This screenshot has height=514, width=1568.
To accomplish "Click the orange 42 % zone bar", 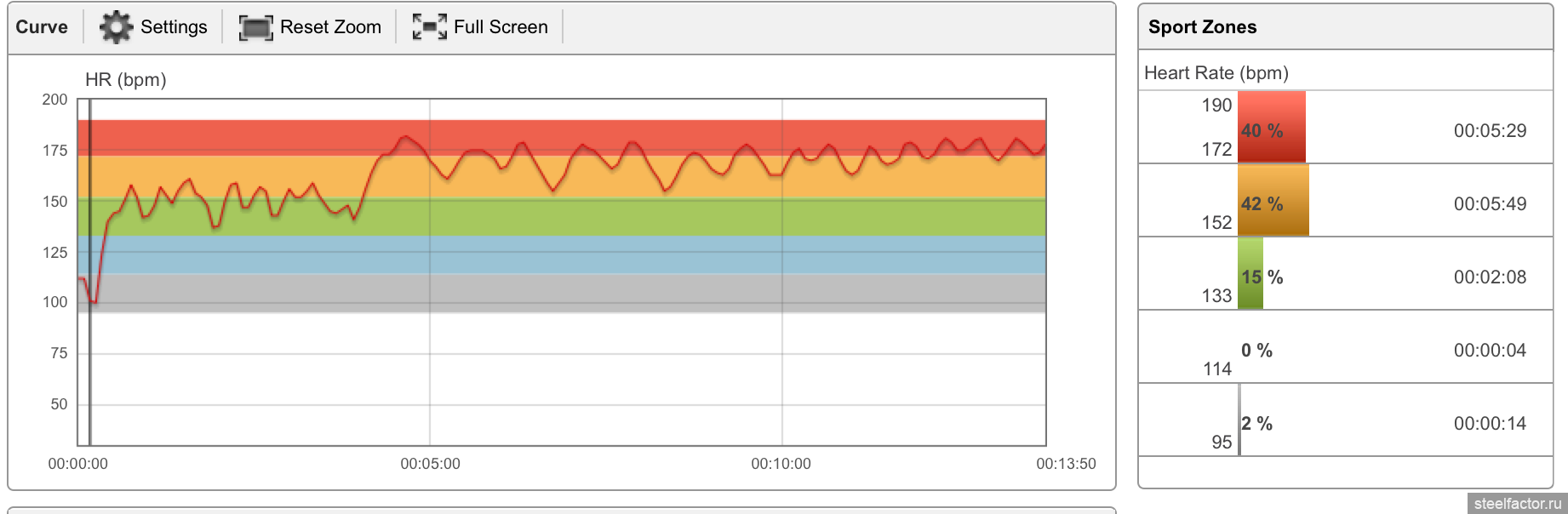I will [1273, 201].
